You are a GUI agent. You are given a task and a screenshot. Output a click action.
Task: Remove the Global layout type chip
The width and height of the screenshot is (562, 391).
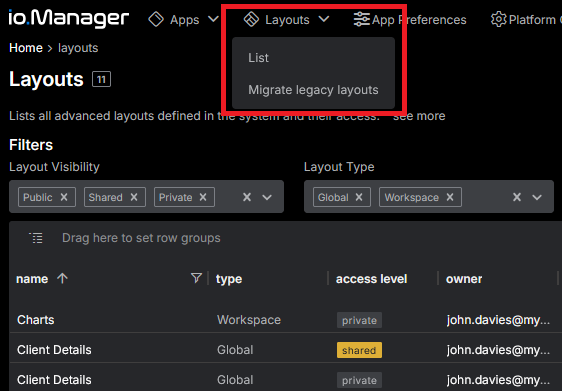(x=359, y=197)
